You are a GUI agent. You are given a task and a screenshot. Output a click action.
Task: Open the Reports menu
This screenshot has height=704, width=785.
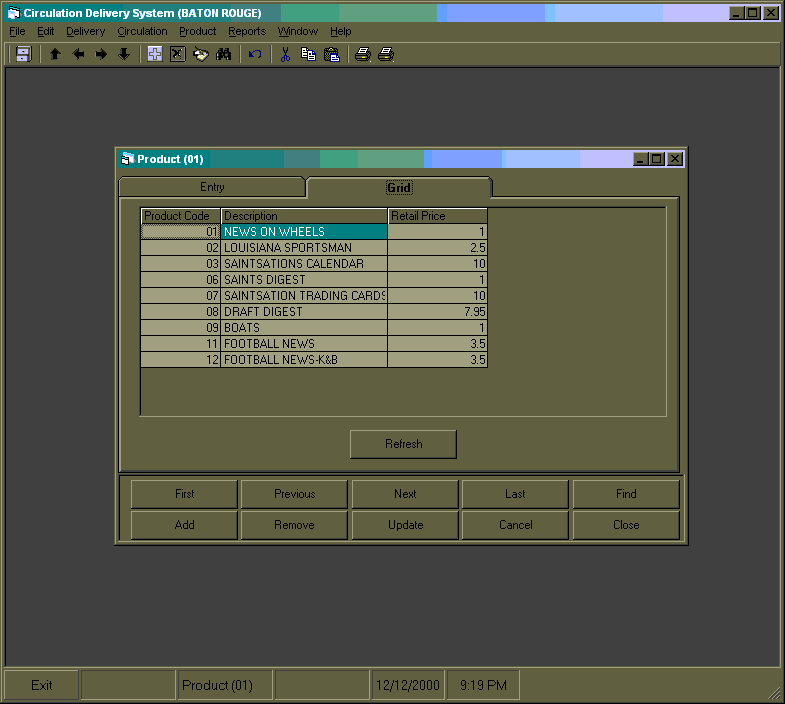(246, 31)
